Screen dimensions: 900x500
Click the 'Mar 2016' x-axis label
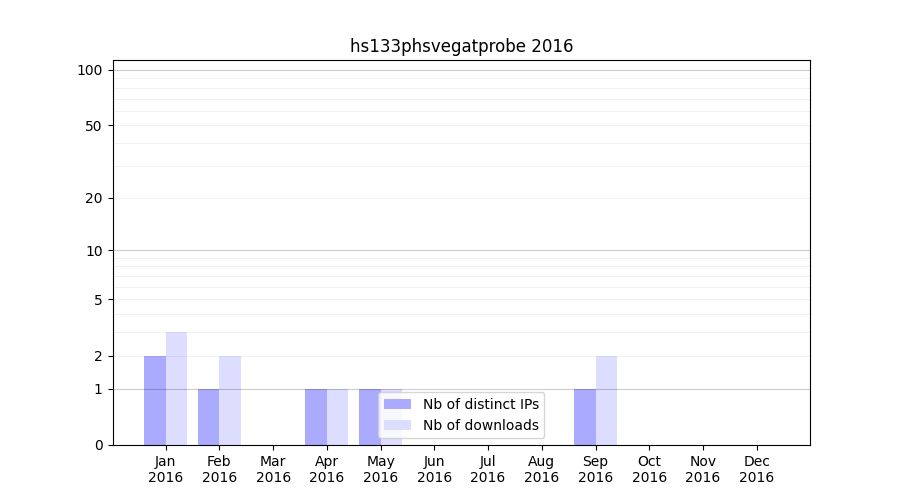tap(273, 469)
